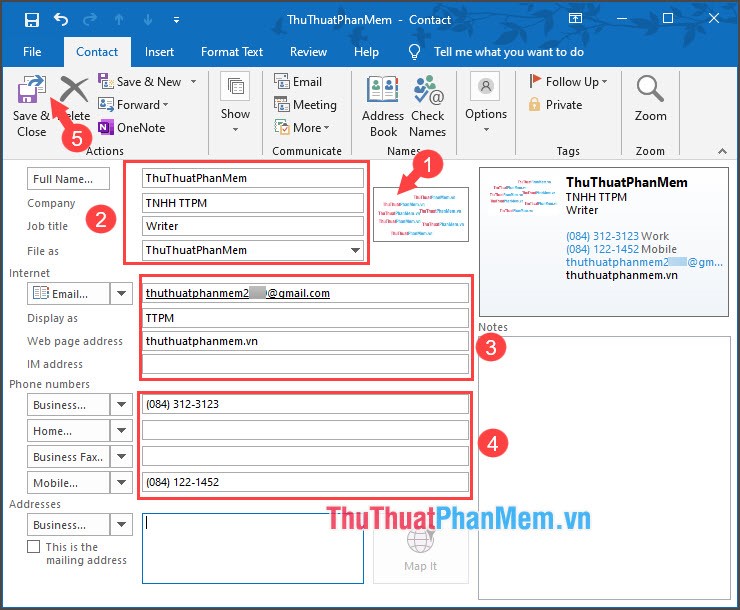Screen dimensions: 740x610
Task: Click the email address field
Action: pyautogui.click(x=305, y=293)
